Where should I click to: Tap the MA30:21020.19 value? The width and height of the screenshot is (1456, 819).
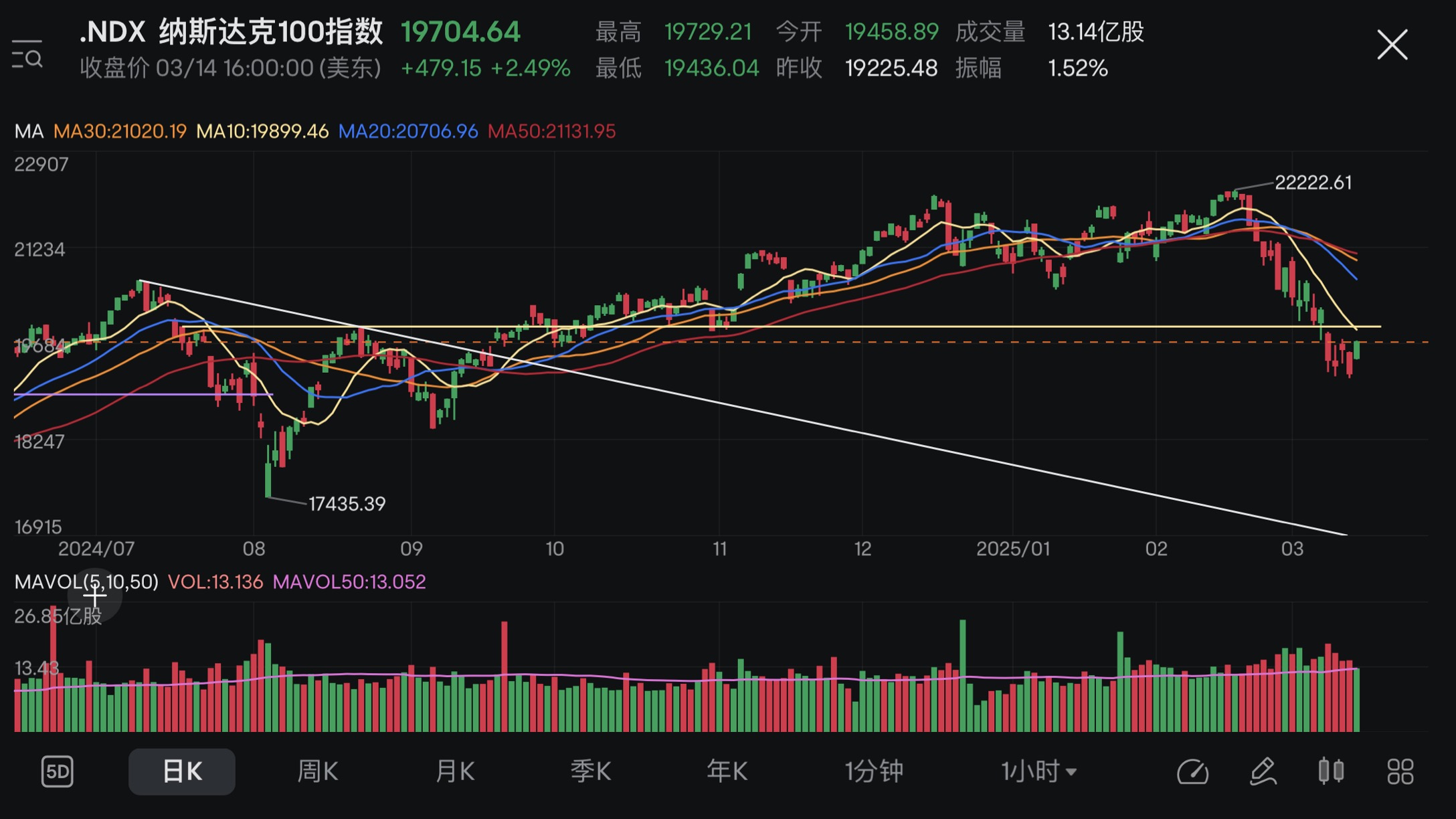[x=120, y=131]
